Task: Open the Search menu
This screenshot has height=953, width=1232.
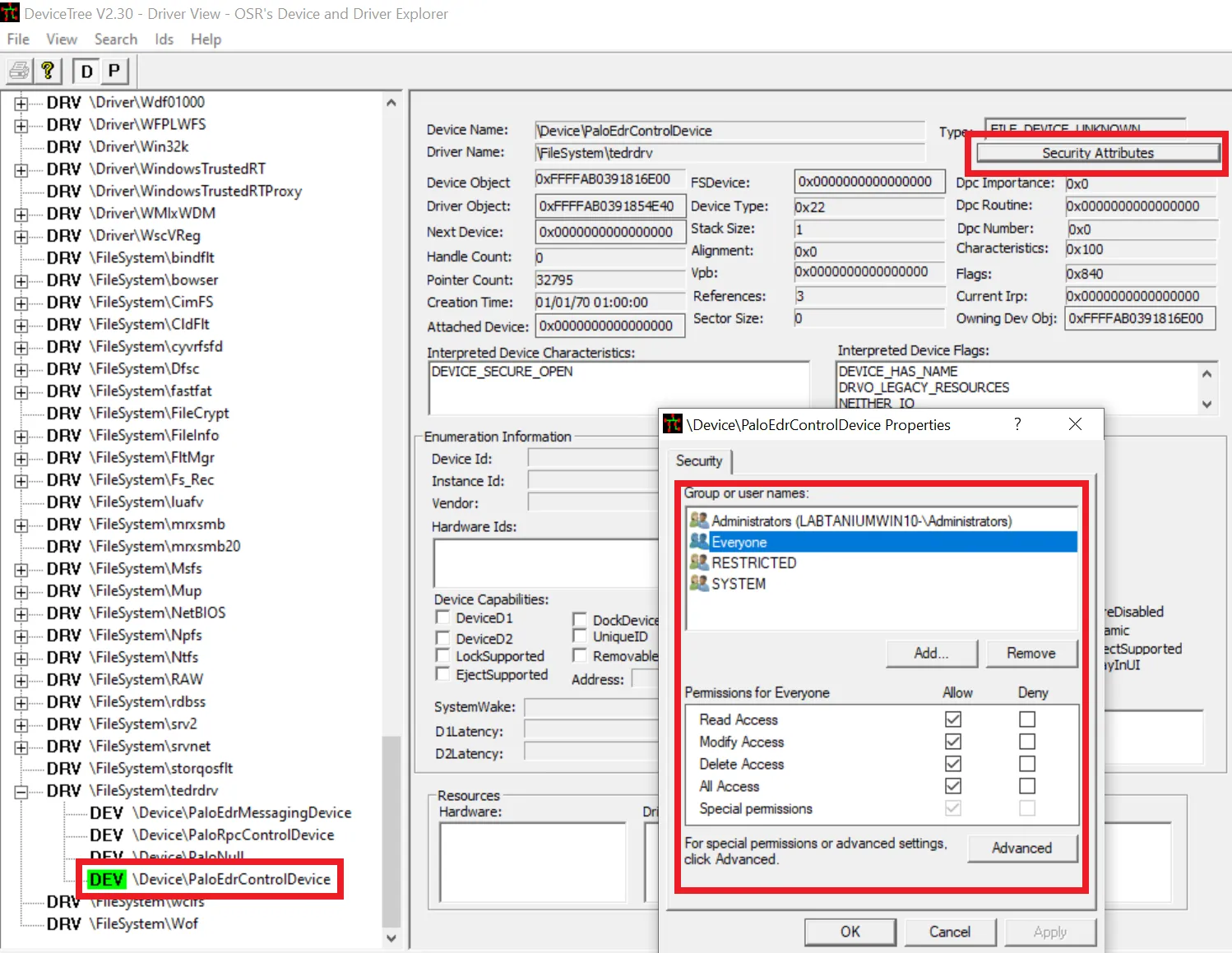Action: (115, 39)
